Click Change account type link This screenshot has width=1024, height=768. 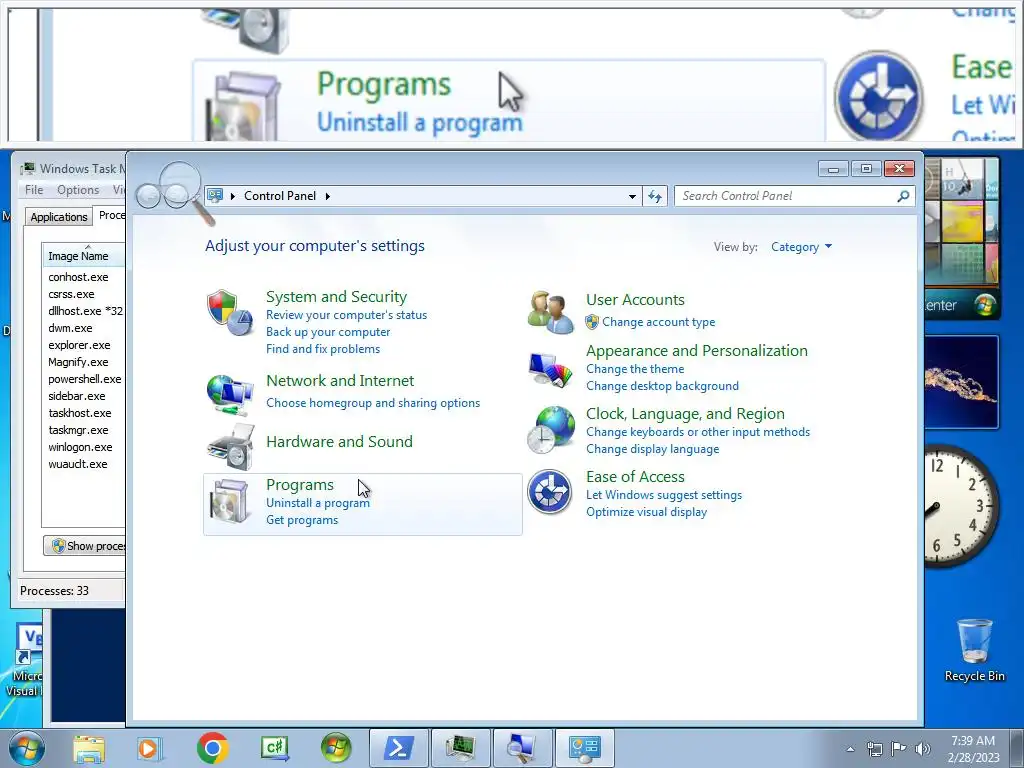[x=658, y=322]
